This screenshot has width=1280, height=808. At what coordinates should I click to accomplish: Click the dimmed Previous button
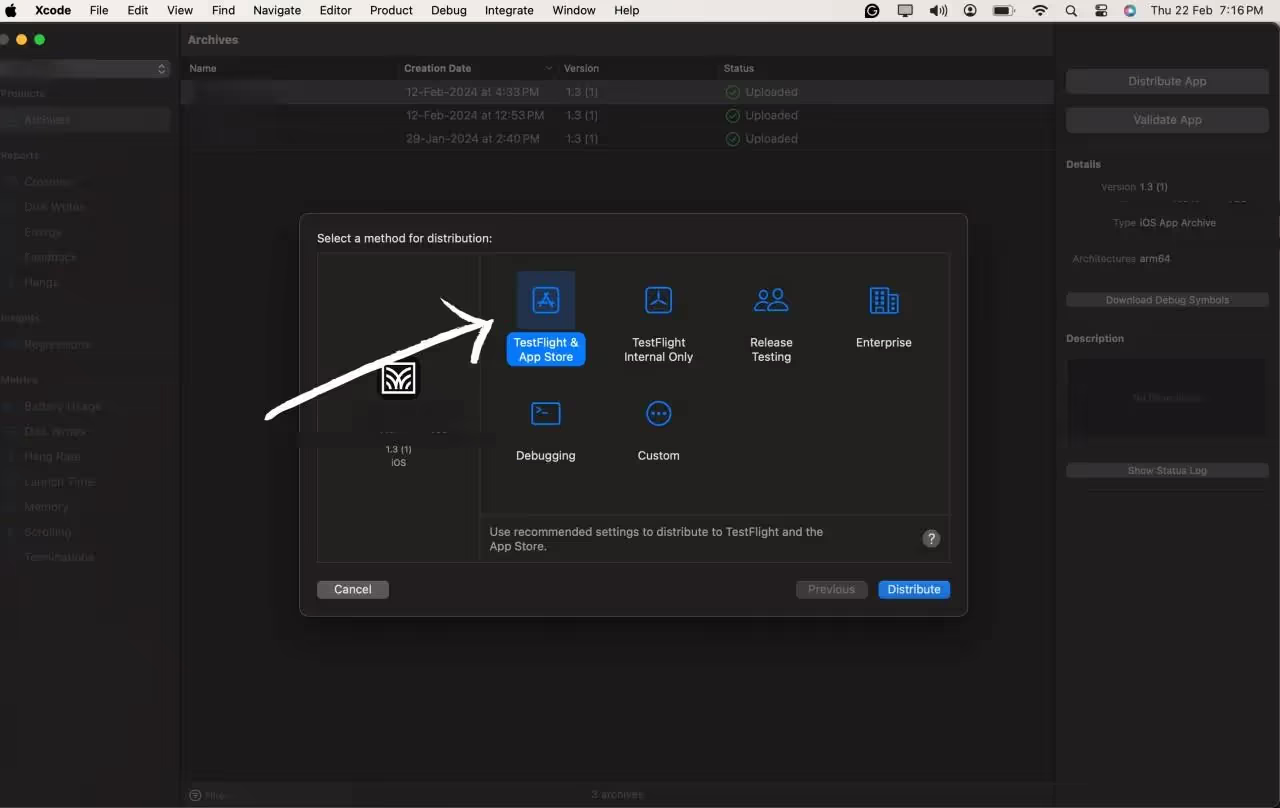pos(831,589)
